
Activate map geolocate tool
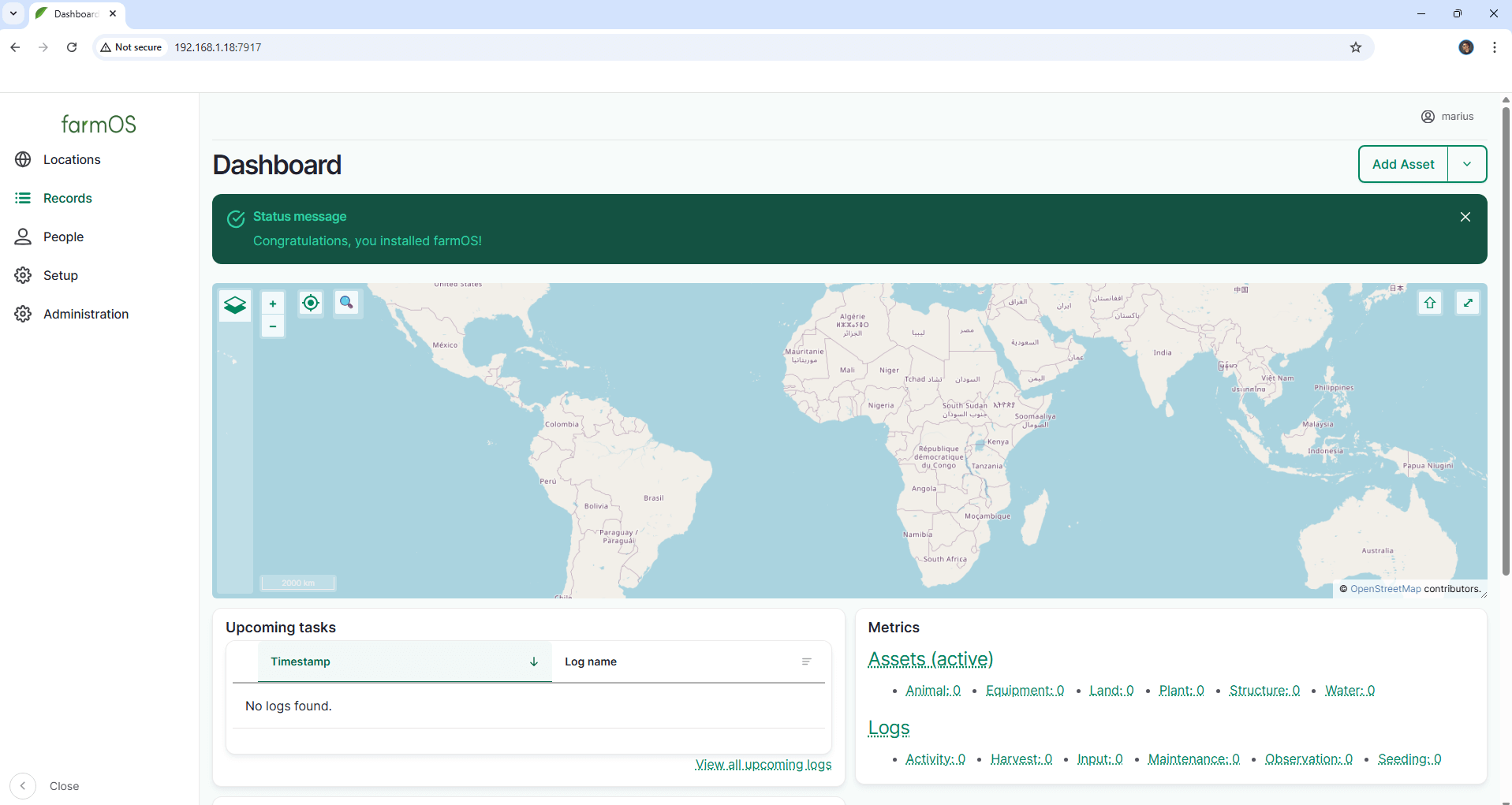click(311, 304)
